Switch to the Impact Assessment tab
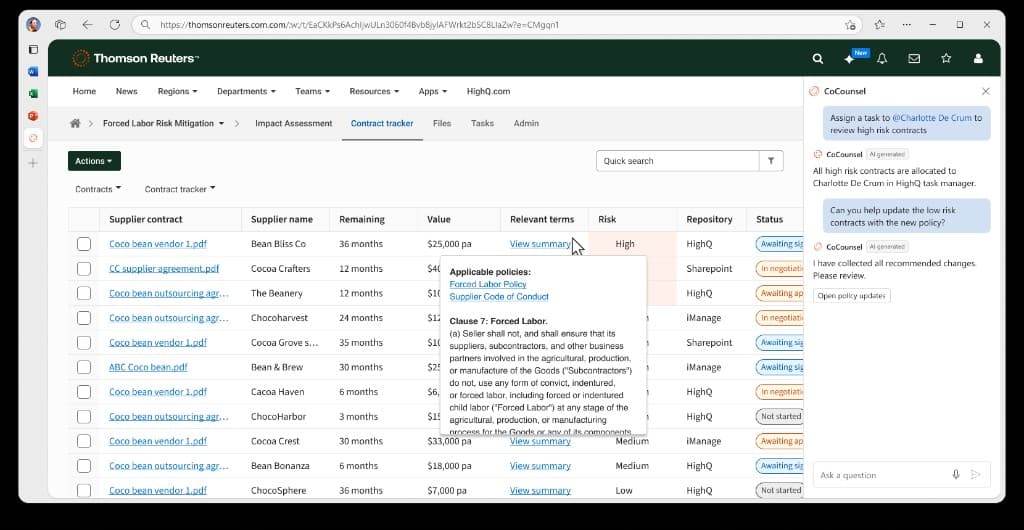The image size is (1024, 530). click(x=293, y=123)
